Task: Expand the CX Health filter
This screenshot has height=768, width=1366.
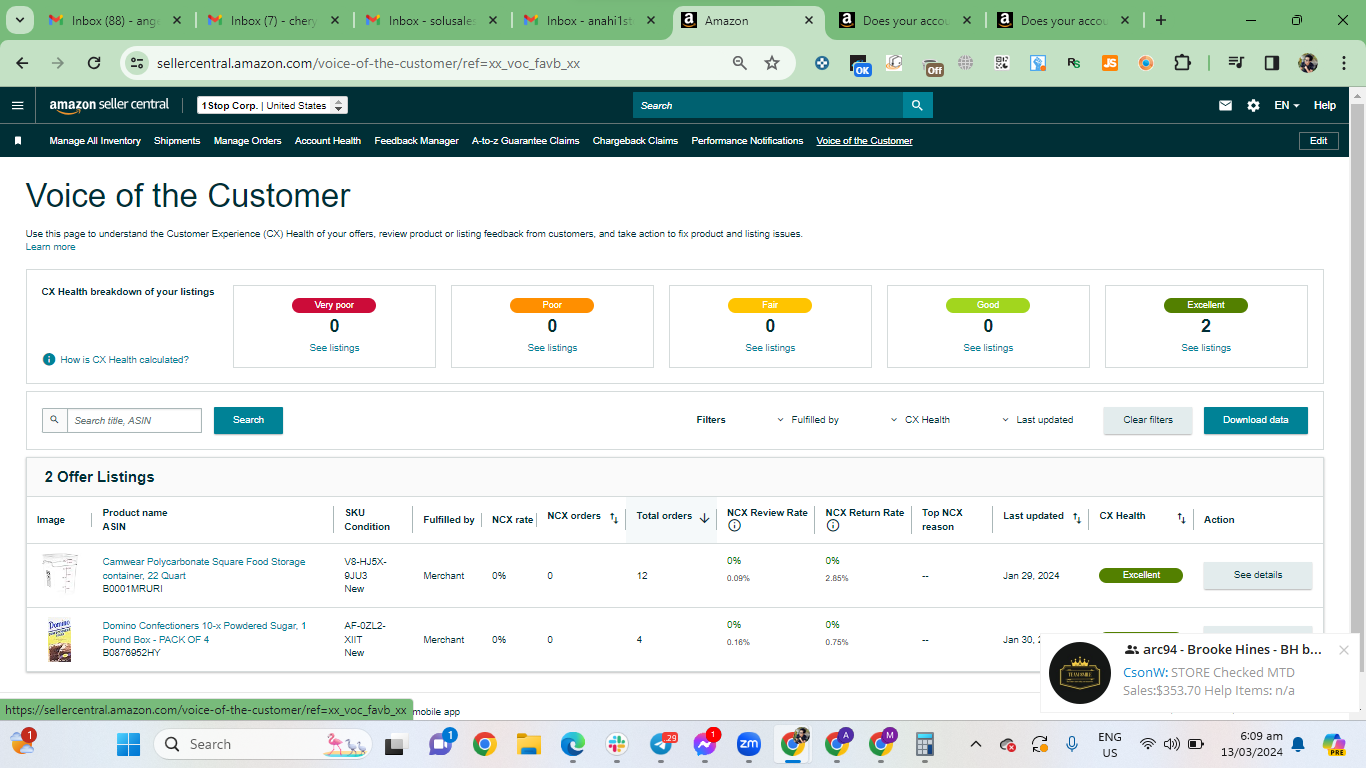Action: pos(920,420)
